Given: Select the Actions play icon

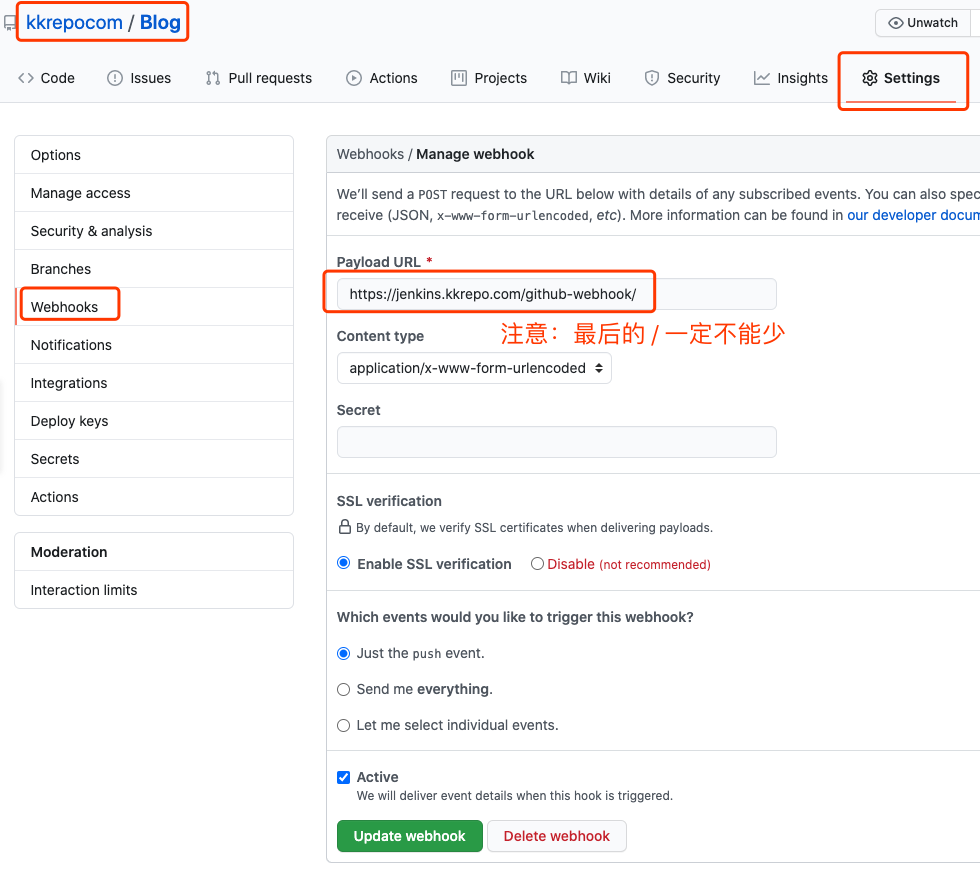Looking at the screenshot, I should click(353, 78).
